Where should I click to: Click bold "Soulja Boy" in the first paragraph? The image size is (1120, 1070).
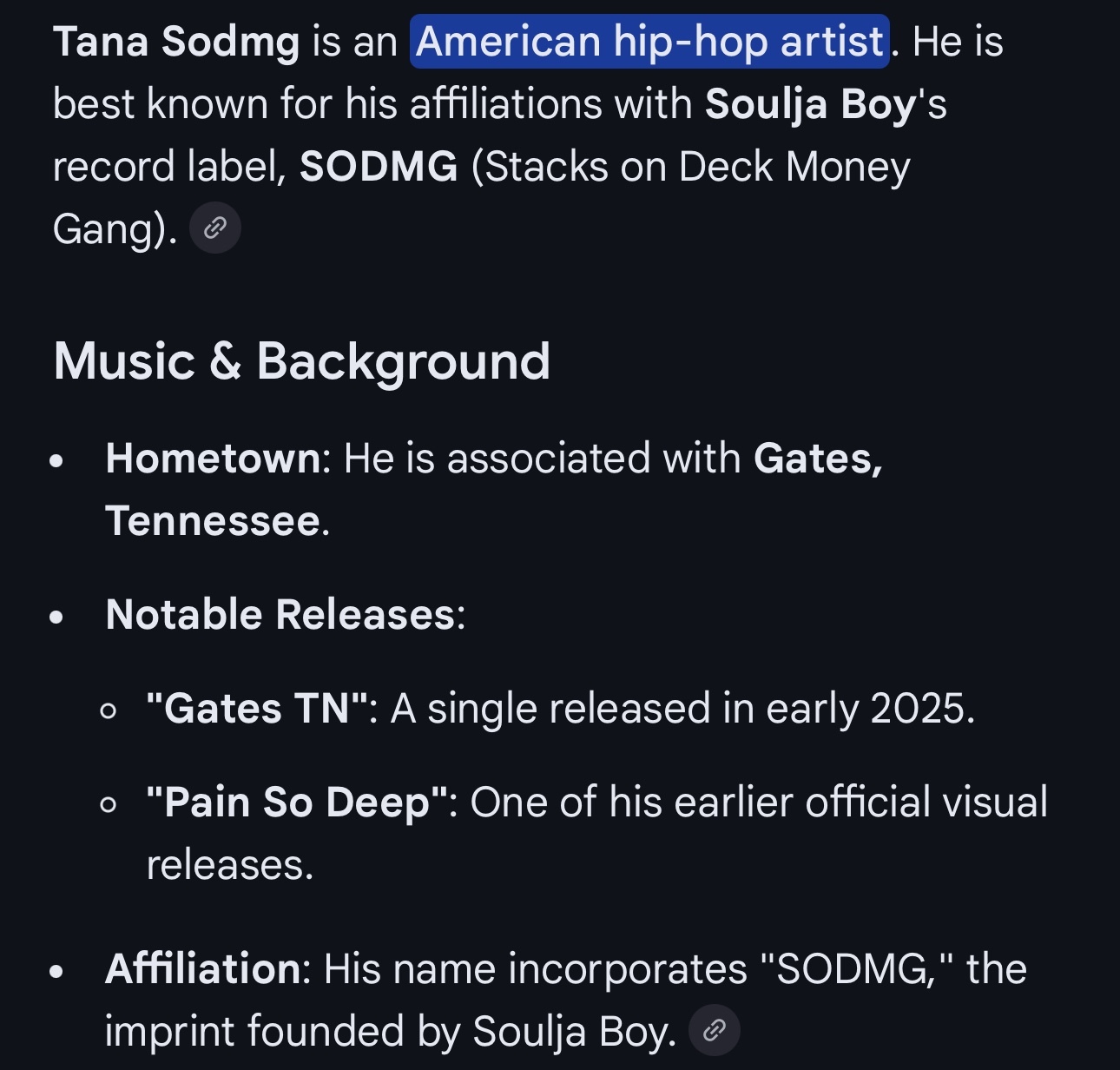pos(810,104)
